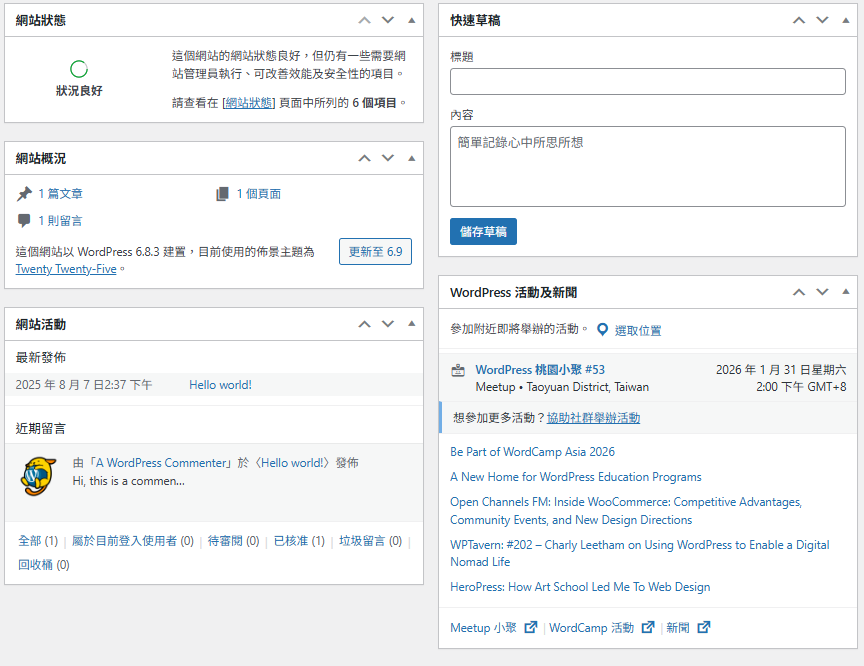Toggle the 網站概況 panel collapse triangle
This screenshot has width=864, height=666.
tap(412, 158)
